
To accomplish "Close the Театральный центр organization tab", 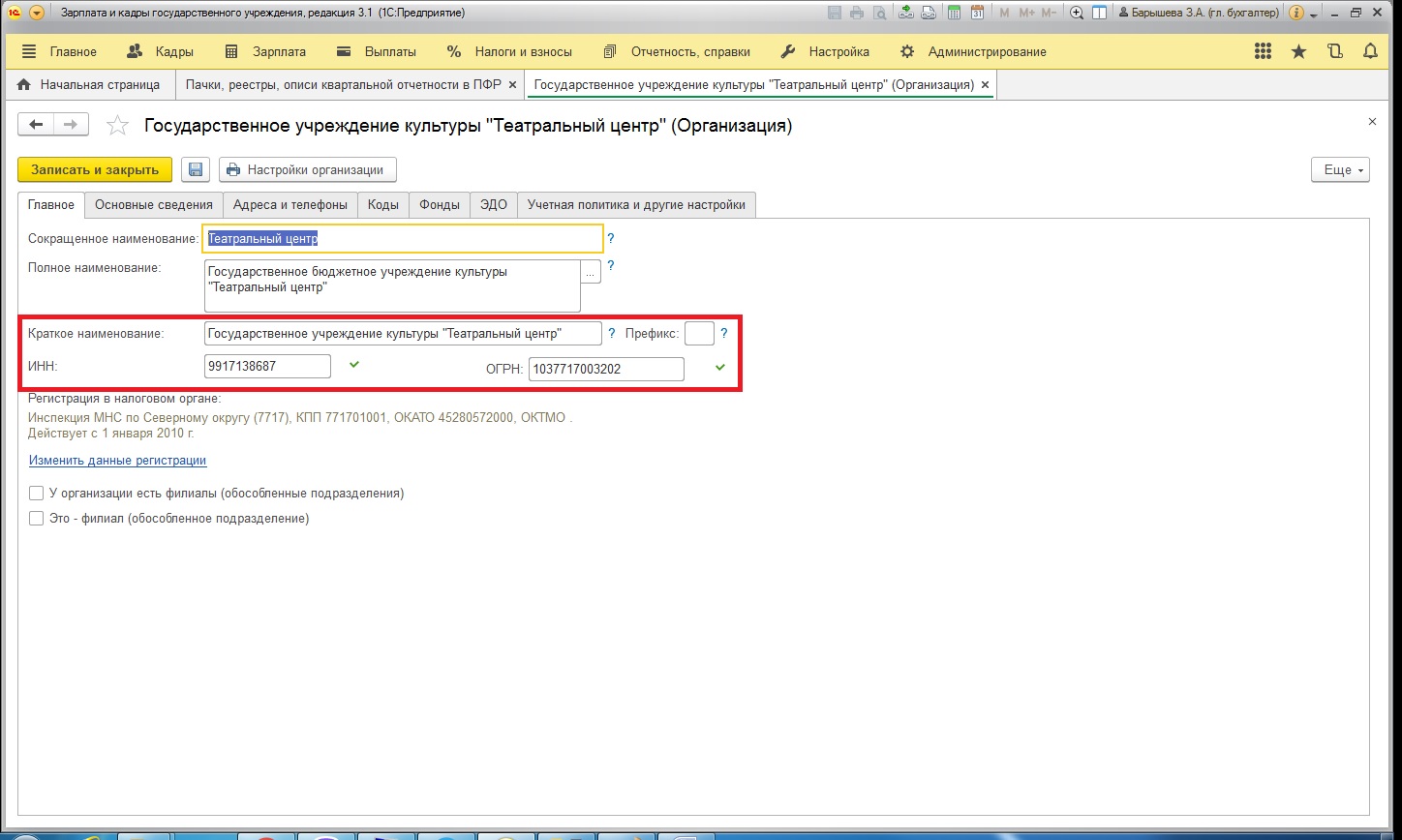I will [x=985, y=85].
